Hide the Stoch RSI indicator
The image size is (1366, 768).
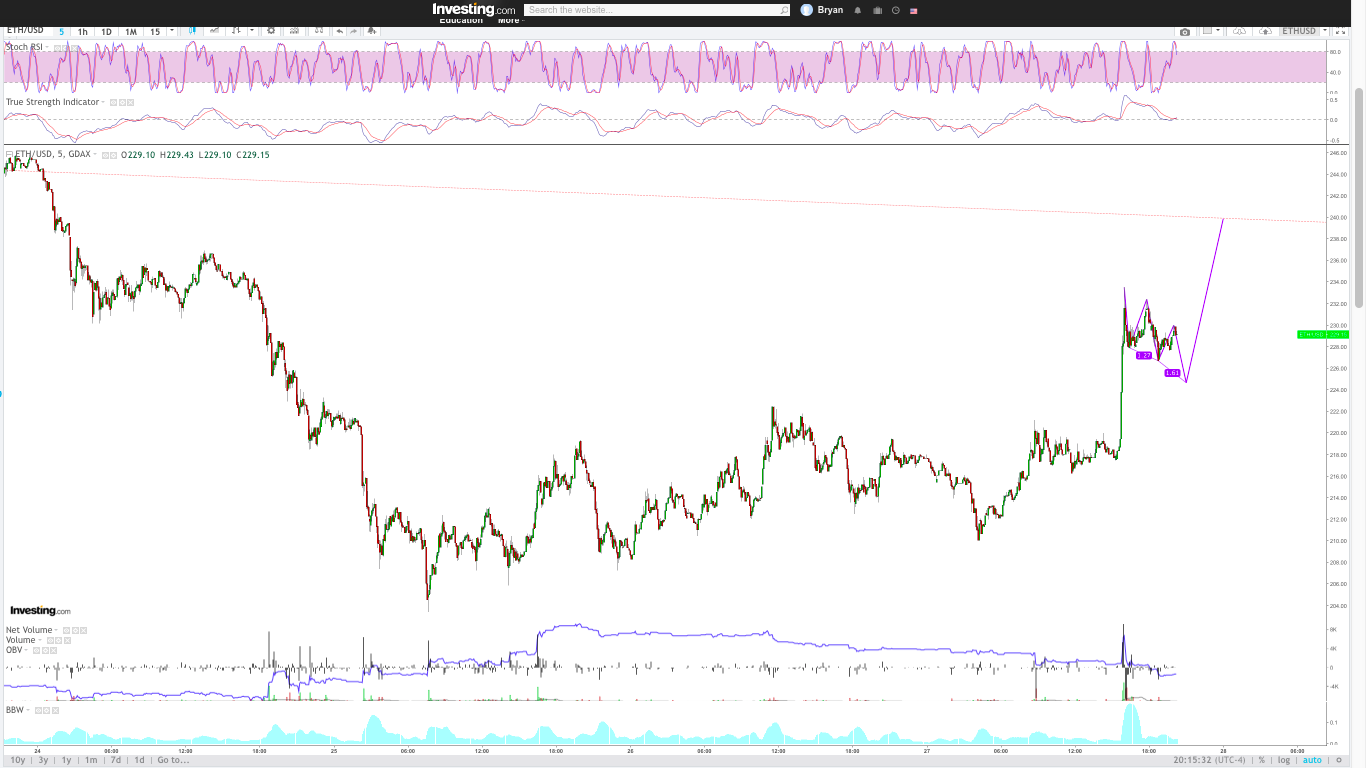click(57, 47)
